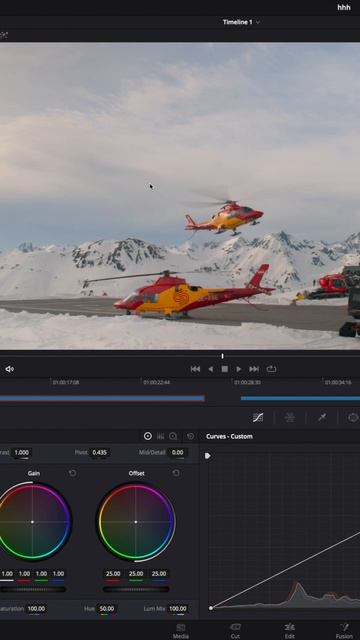Click the Gain wheel label
360x640 pixels.
click(x=33, y=473)
